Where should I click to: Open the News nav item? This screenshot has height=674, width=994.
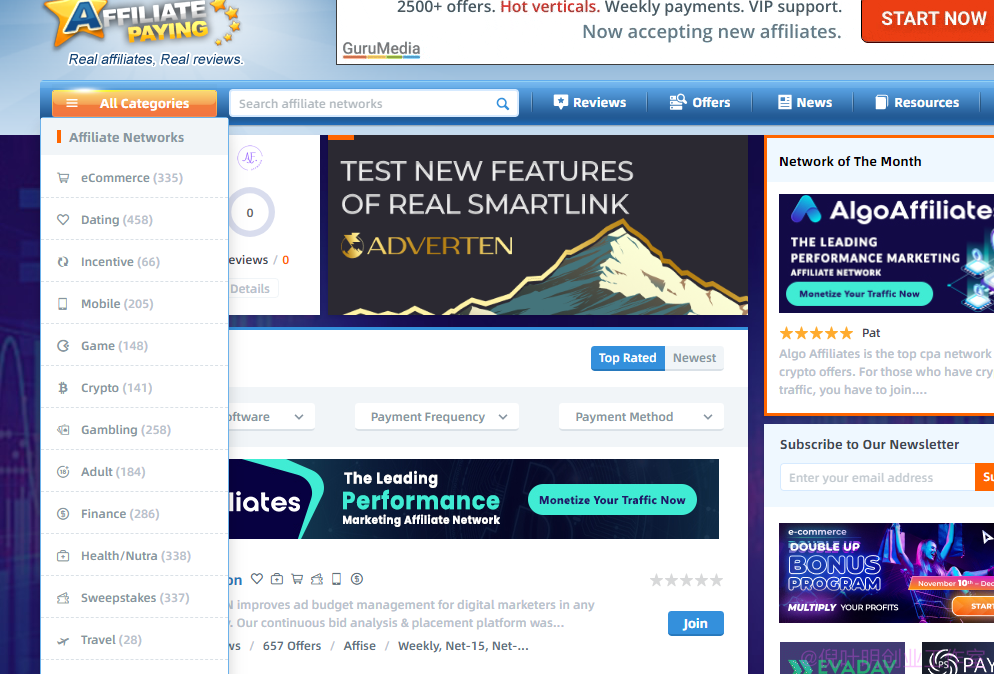click(805, 103)
